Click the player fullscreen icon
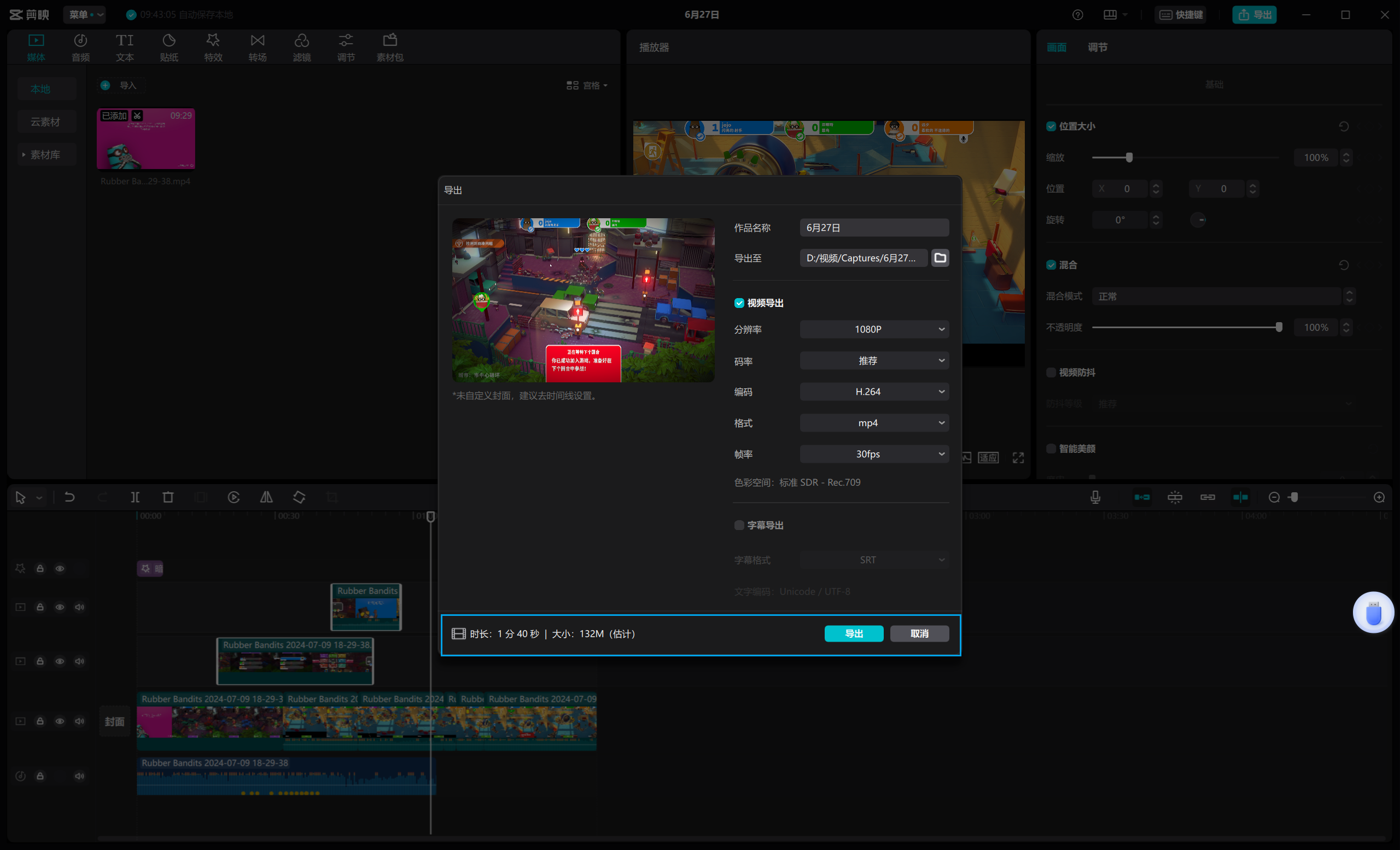The width and height of the screenshot is (1400, 850). coord(1018,457)
